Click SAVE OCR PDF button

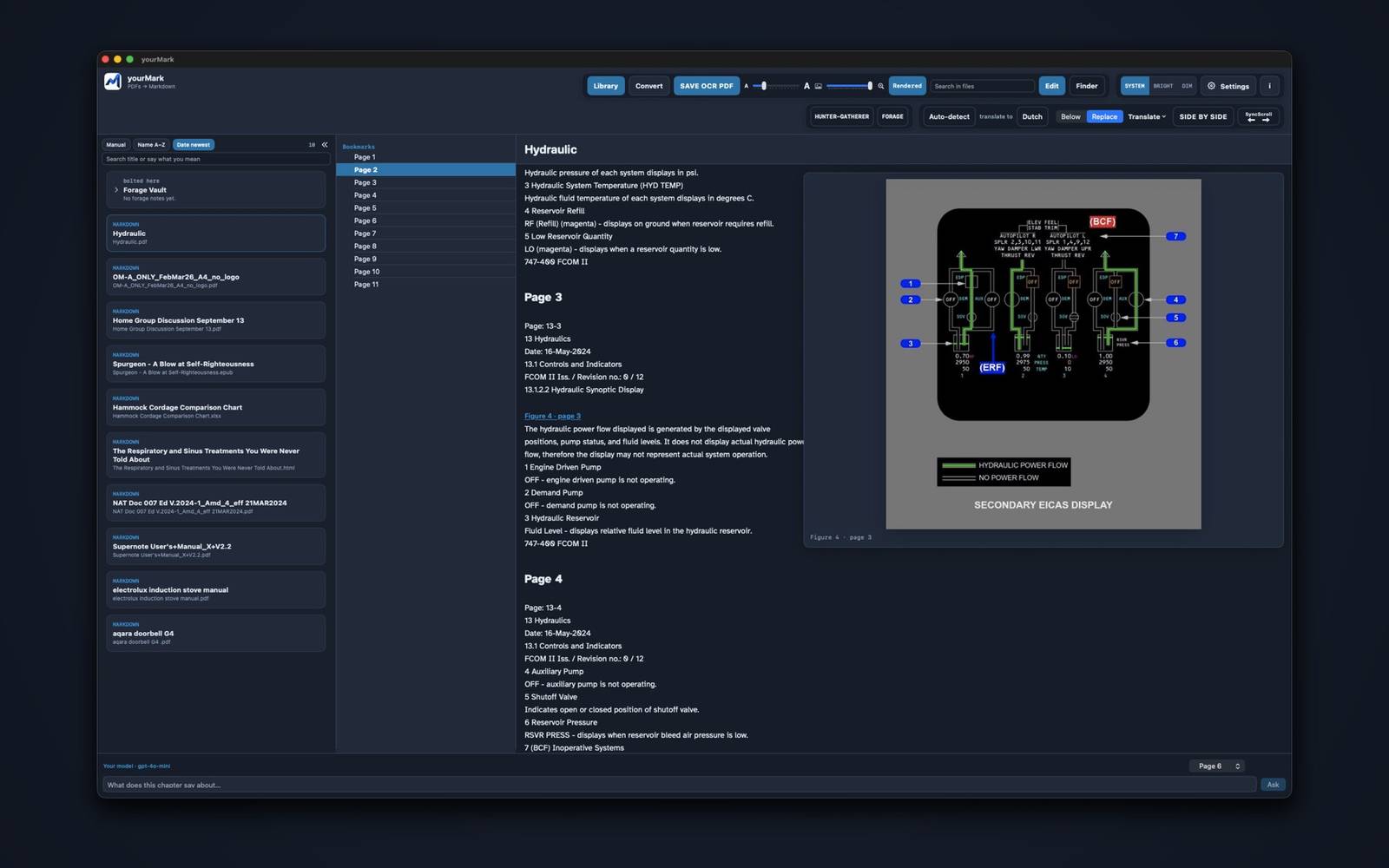pos(707,86)
